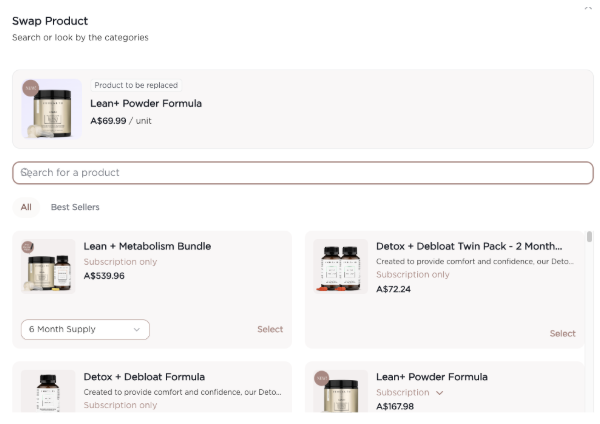600x424 pixels.
Task: Switch to the Best Sellers tab
Action: (x=75, y=207)
